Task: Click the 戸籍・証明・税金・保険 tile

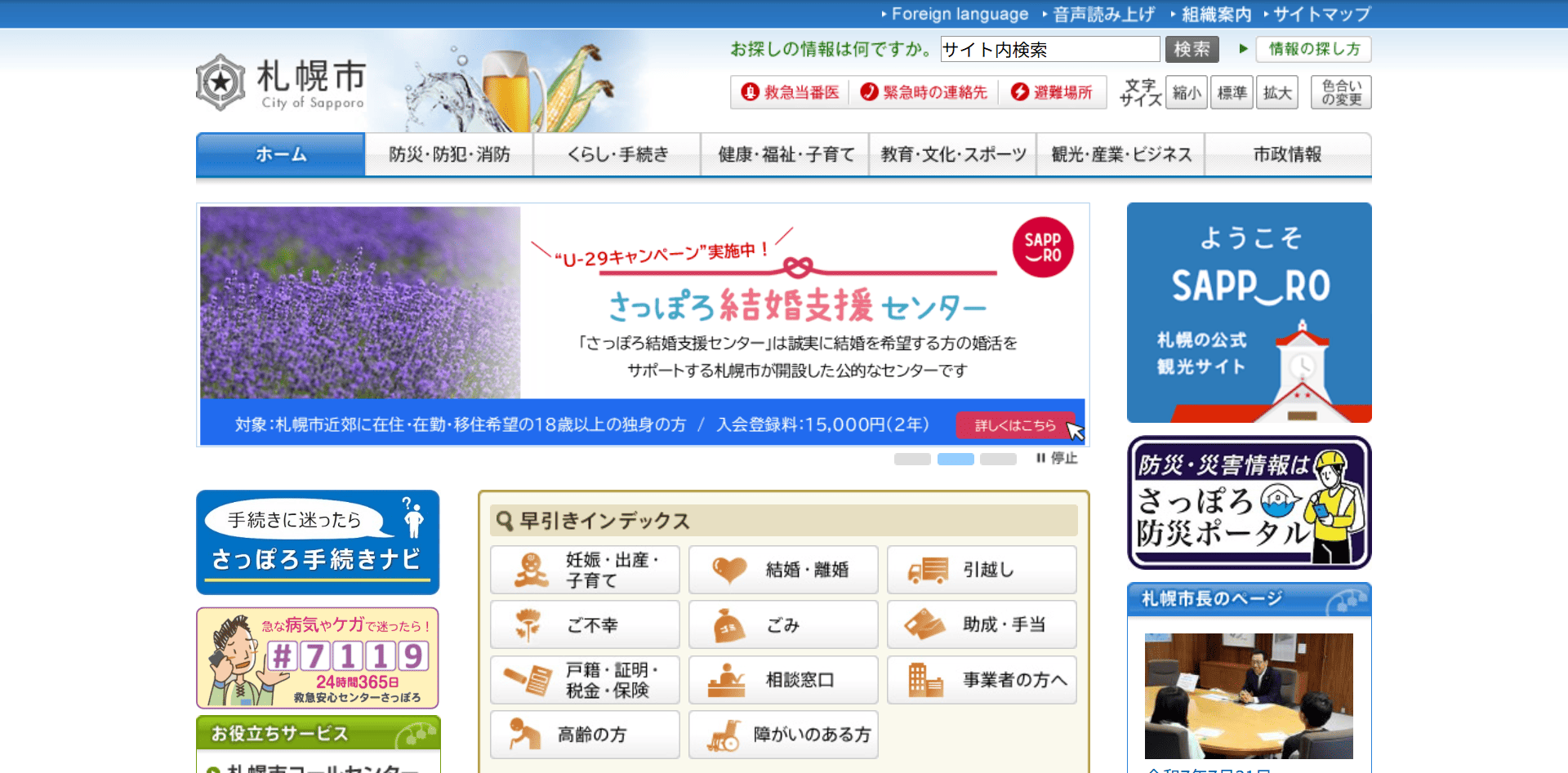Action: pos(585,680)
